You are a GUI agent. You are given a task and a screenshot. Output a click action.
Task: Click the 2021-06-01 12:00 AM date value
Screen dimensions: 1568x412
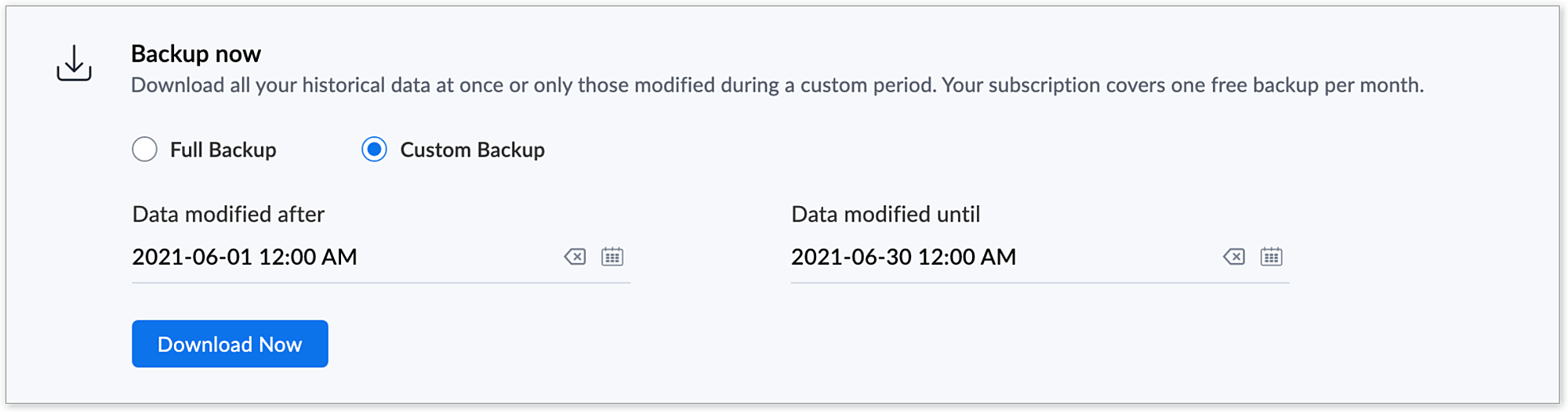pyautogui.click(x=245, y=257)
